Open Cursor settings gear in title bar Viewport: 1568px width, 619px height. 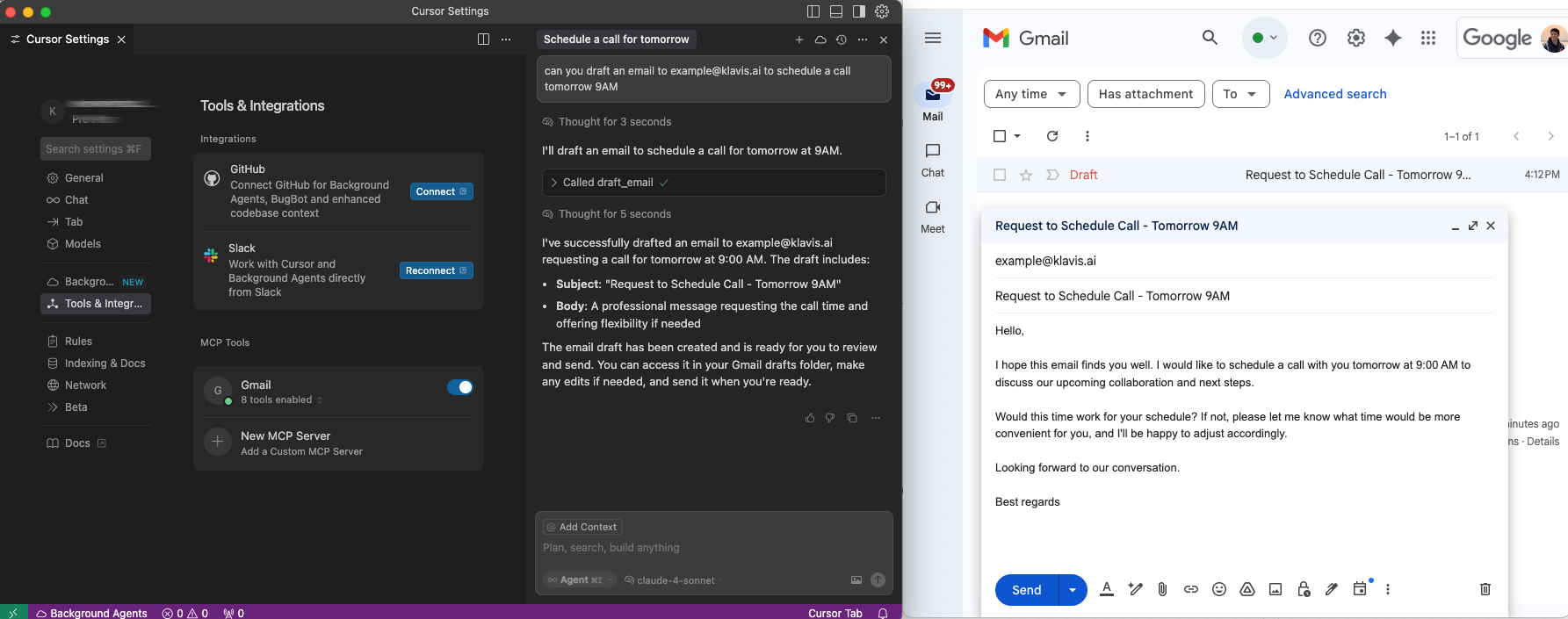coord(882,11)
